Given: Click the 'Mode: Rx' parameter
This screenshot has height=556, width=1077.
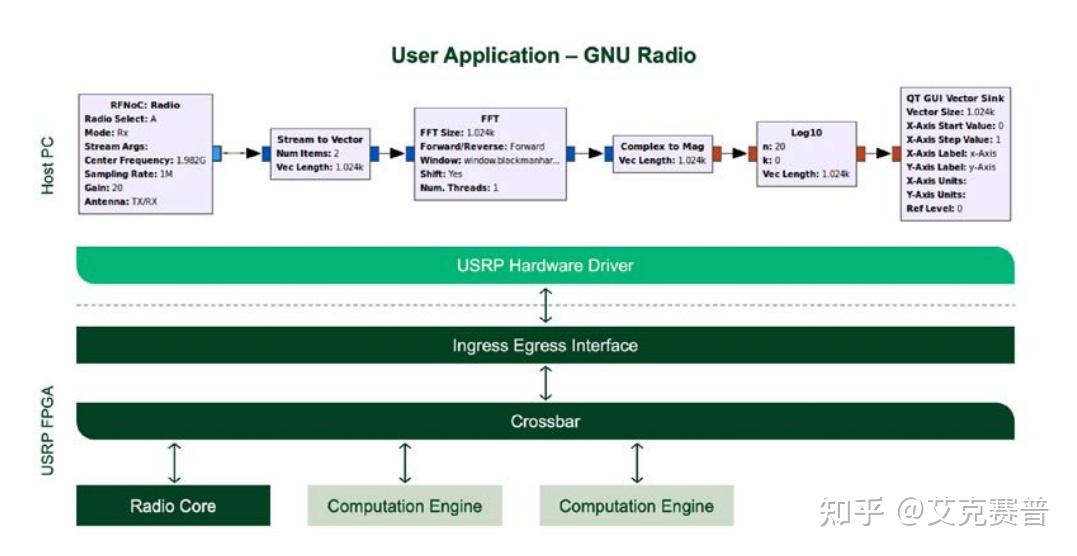Looking at the screenshot, I should pyautogui.click(x=106, y=133).
